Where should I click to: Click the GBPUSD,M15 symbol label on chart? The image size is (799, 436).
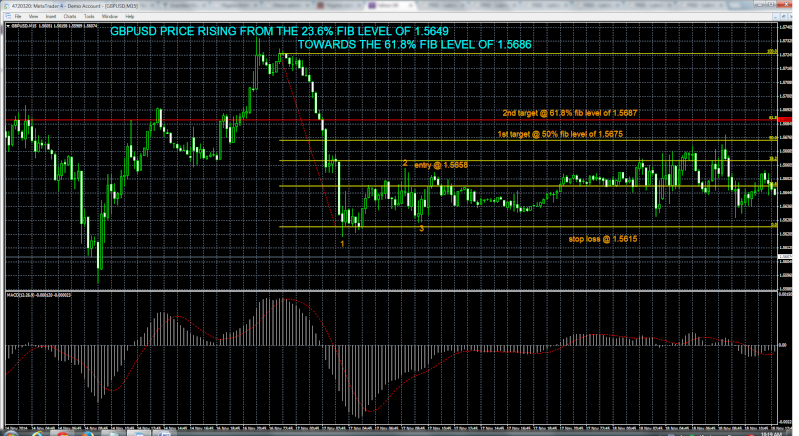24,25
